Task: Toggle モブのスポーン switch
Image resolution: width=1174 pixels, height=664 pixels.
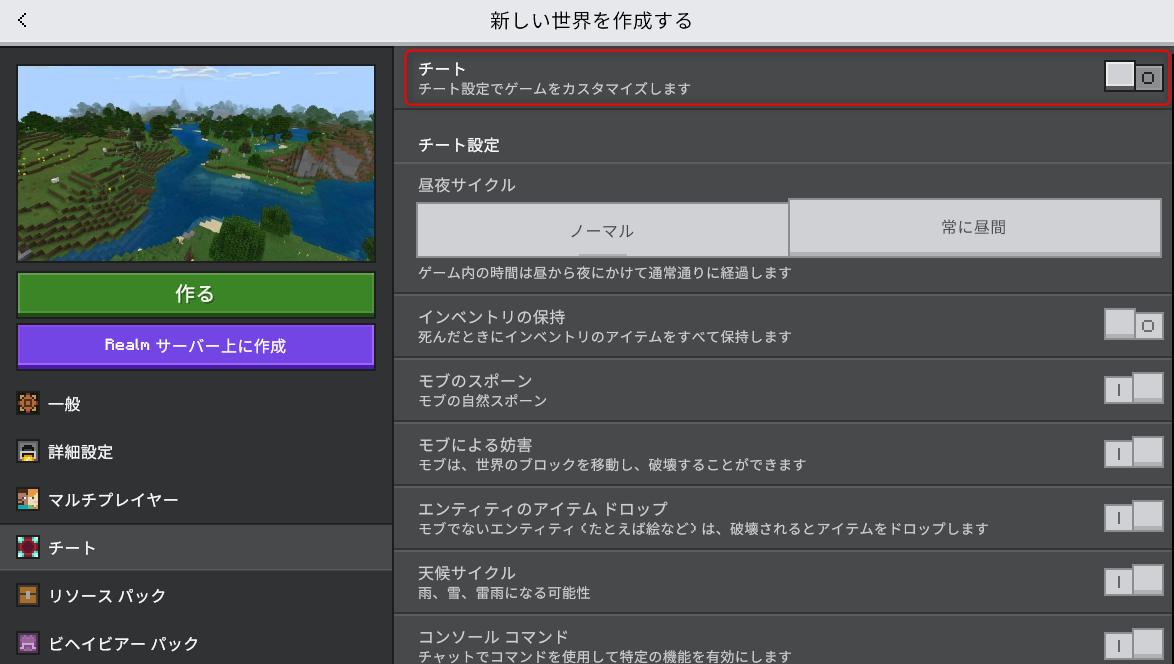Action: click(1134, 389)
